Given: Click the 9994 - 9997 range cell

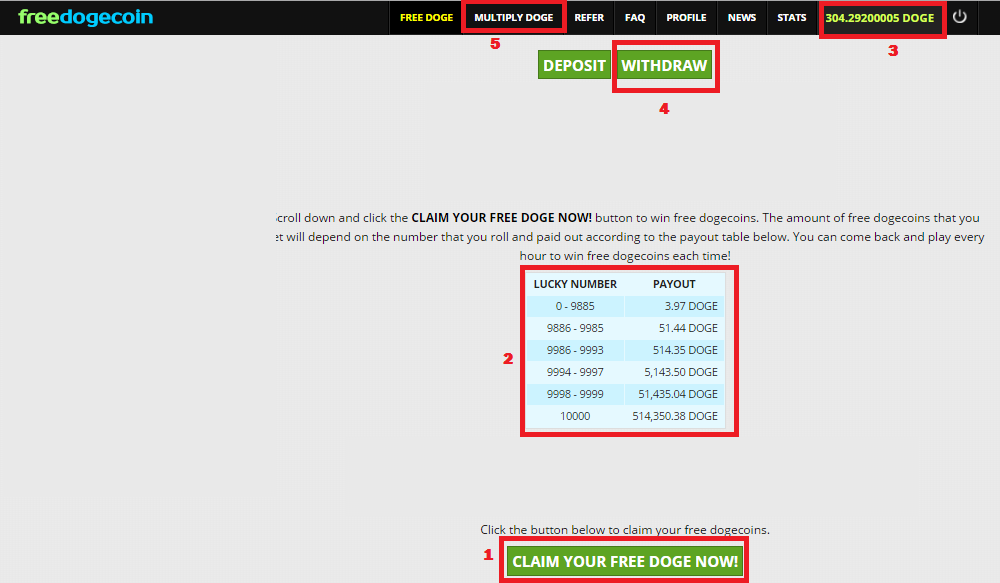Looking at the screenshot, I should 575,372.
